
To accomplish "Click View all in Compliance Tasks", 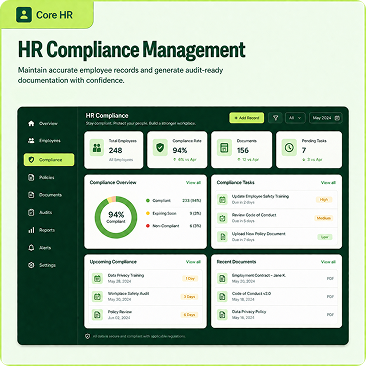I will (x=328, y=183).
